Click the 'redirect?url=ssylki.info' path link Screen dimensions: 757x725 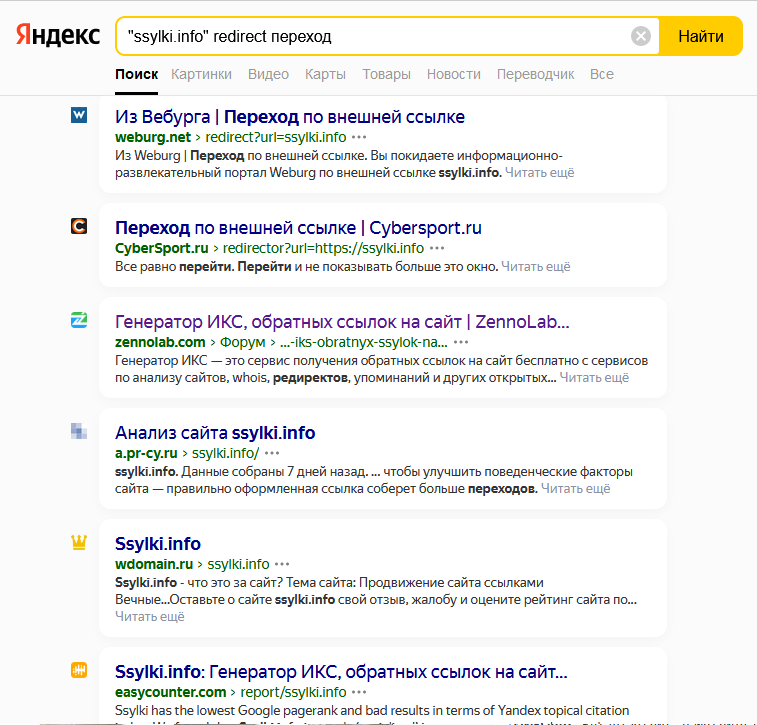coord(276,138)
